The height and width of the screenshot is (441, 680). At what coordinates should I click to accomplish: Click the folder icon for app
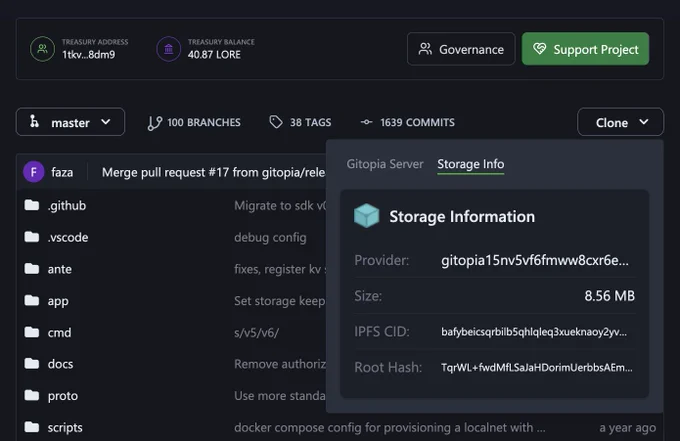[32, 300]
